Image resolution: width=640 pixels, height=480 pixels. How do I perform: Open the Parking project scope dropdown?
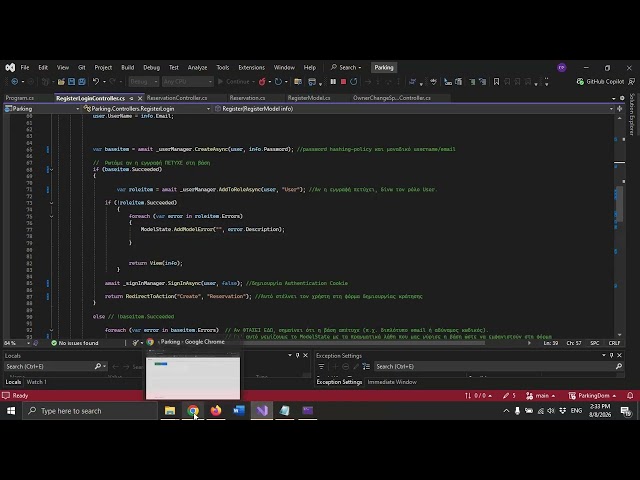coord(42,109)
